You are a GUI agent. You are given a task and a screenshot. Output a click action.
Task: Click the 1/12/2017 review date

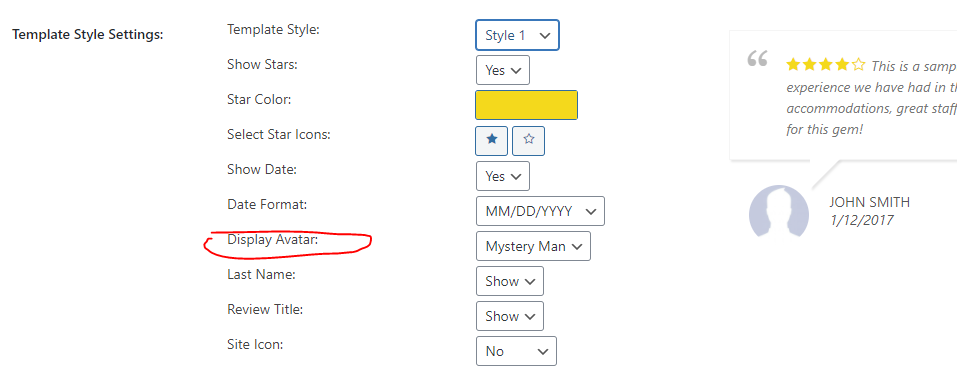point(861,220)
